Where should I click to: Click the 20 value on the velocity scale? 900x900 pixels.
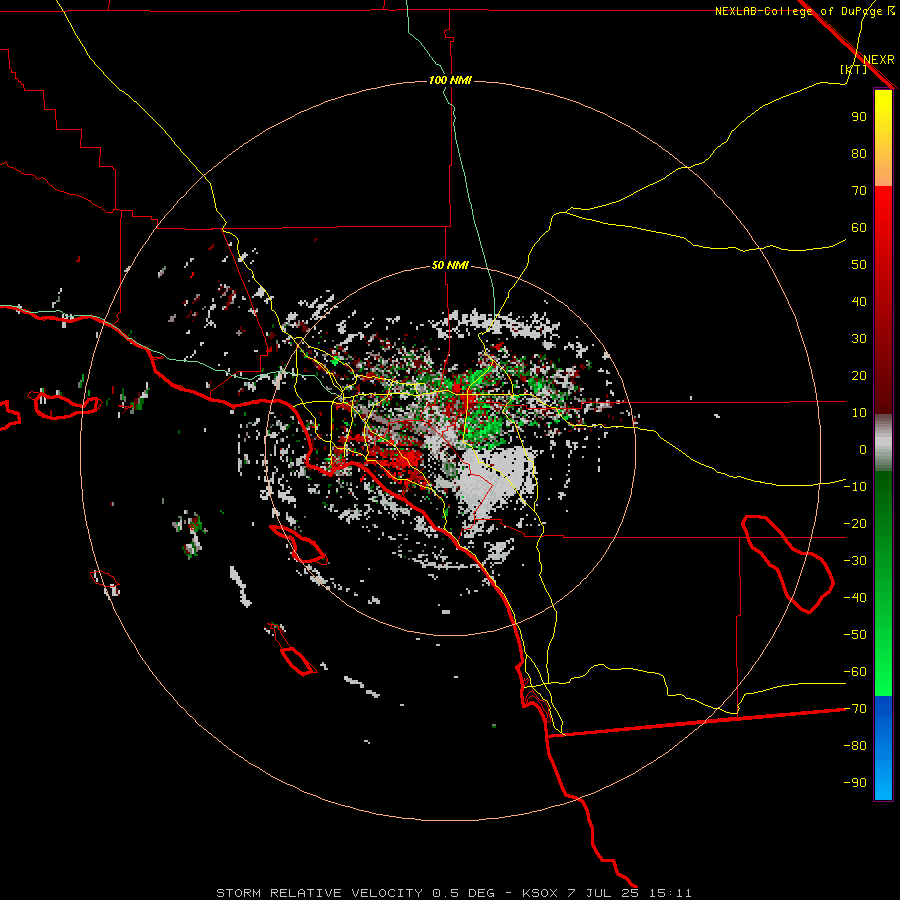[x=859, y=376]
